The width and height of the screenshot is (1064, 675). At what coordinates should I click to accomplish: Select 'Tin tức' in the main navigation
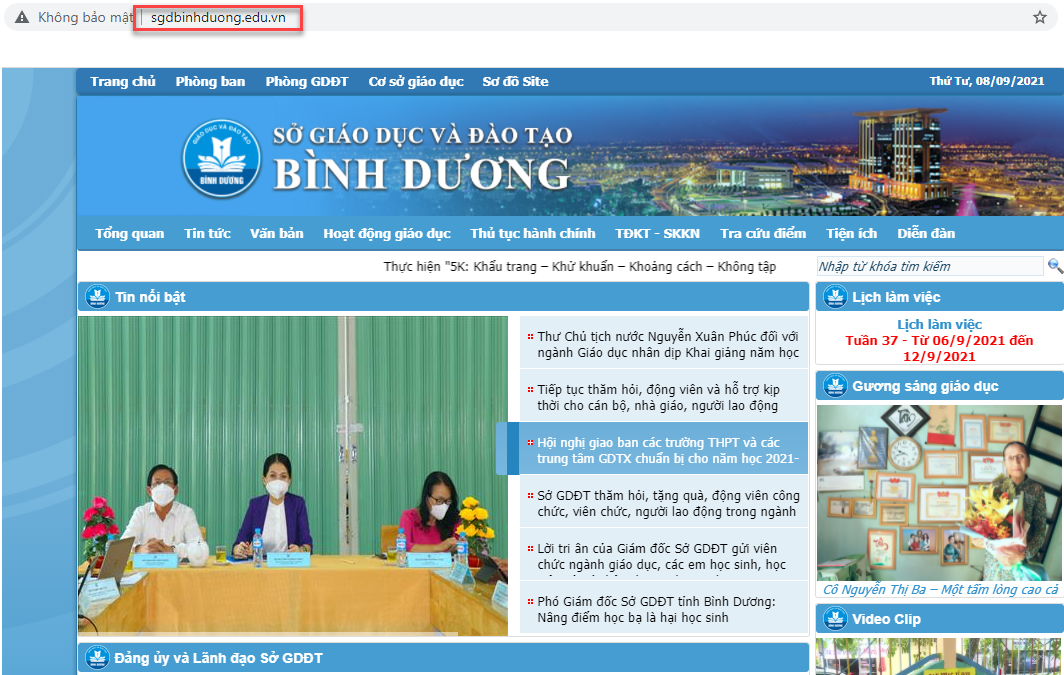coord(207,233)
